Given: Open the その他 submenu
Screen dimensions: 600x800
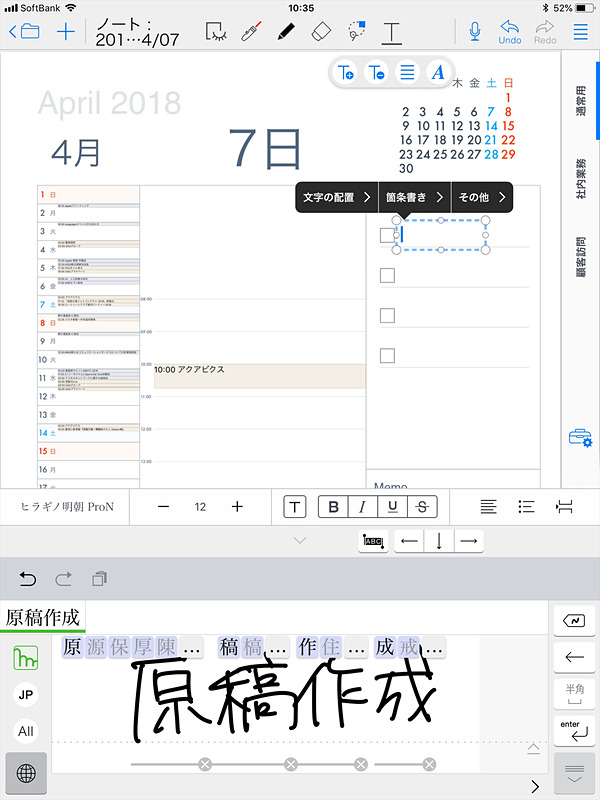Looking at the screenshot, I should coord(482,197).
